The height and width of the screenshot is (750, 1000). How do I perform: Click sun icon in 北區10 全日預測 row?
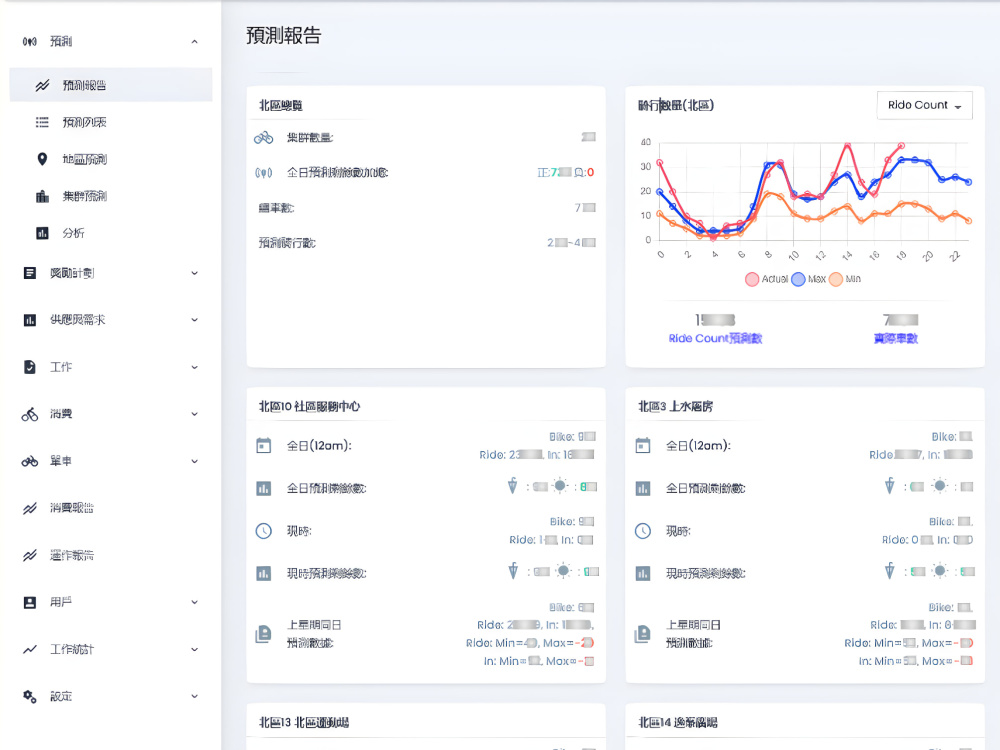(560, 486)
